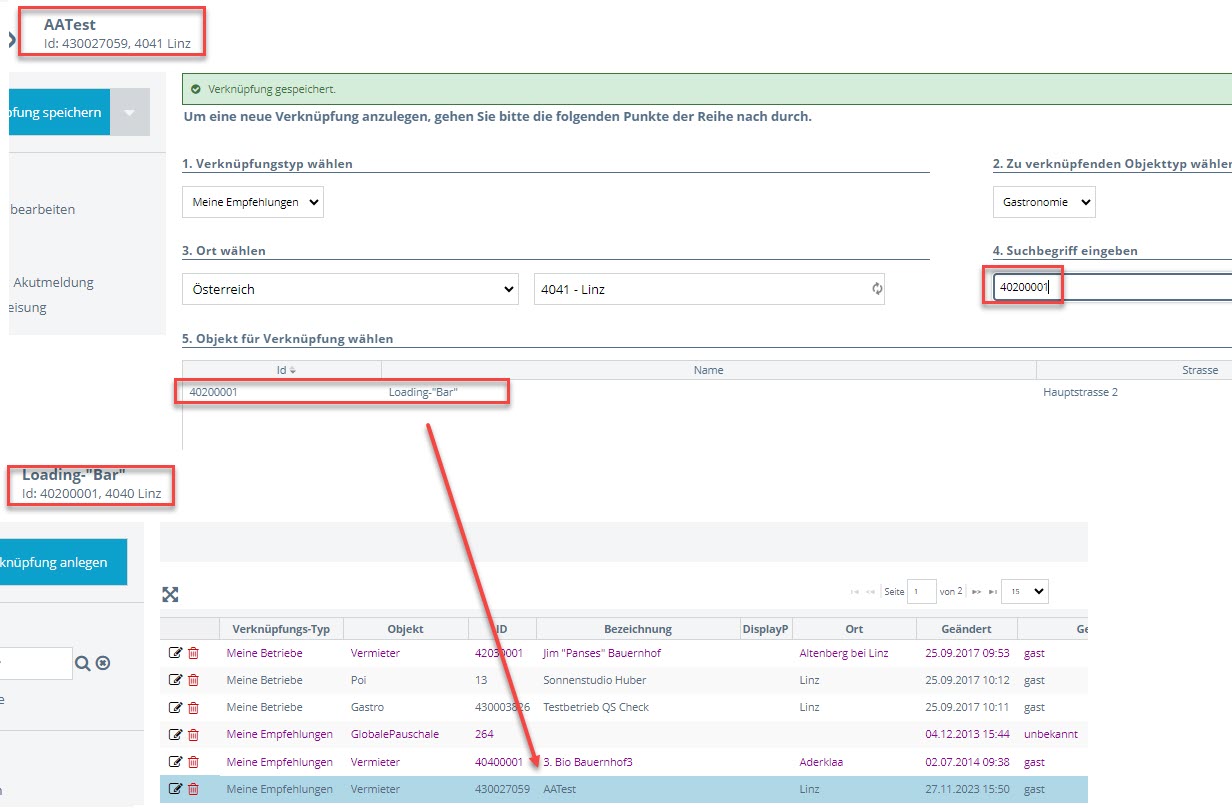This screenshot has height=808, width=1232.
Task: Click the 27.11.2023 15:50 date cell
Action: (967, 789)
